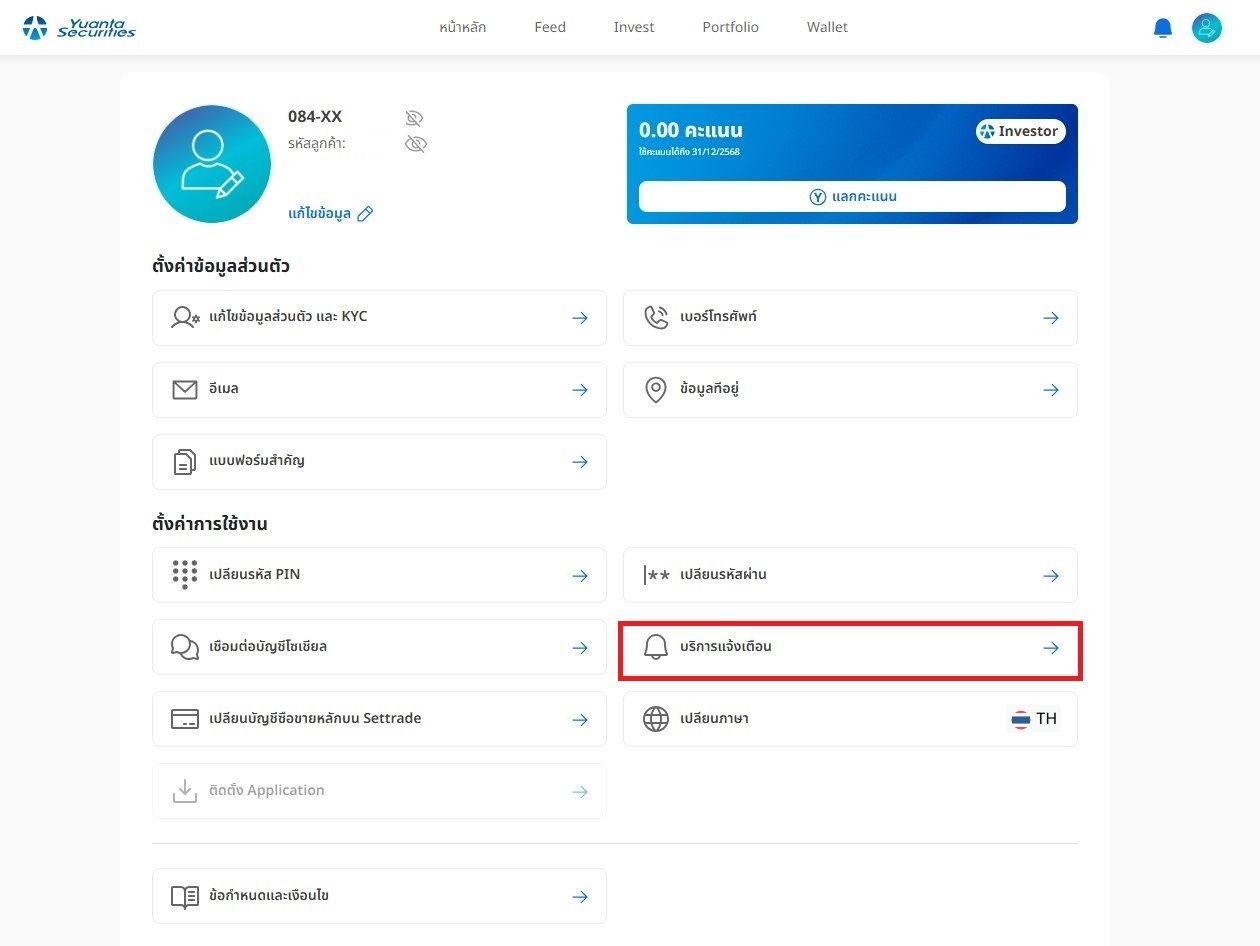Screen dimensions: 1260x946
Task: Click the chat bubbles icon เชื่อมต่อบัญชีโซเชียล
Action: point(185,647)
